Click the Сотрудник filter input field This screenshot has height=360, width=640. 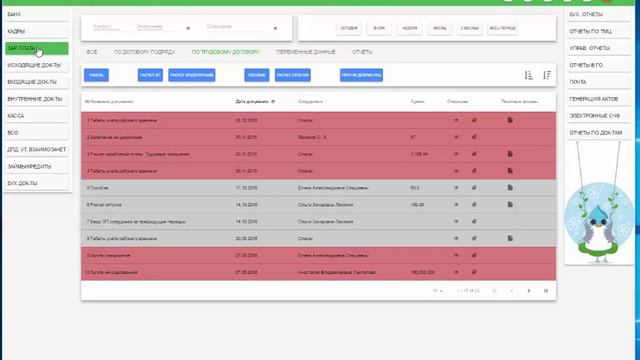(x=236, y=27)
